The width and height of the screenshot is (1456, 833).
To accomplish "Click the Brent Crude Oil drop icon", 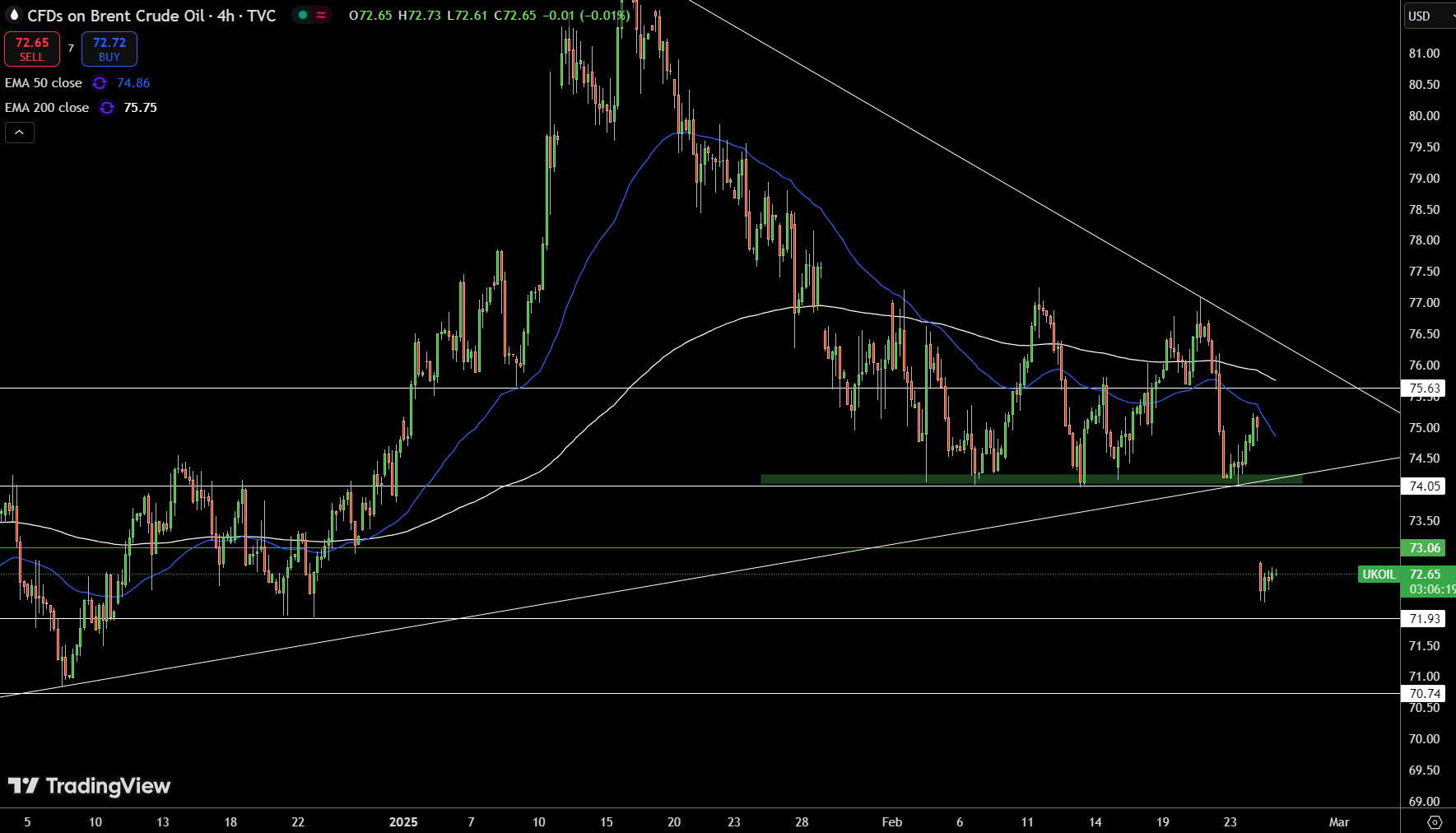I will point(14,16).
